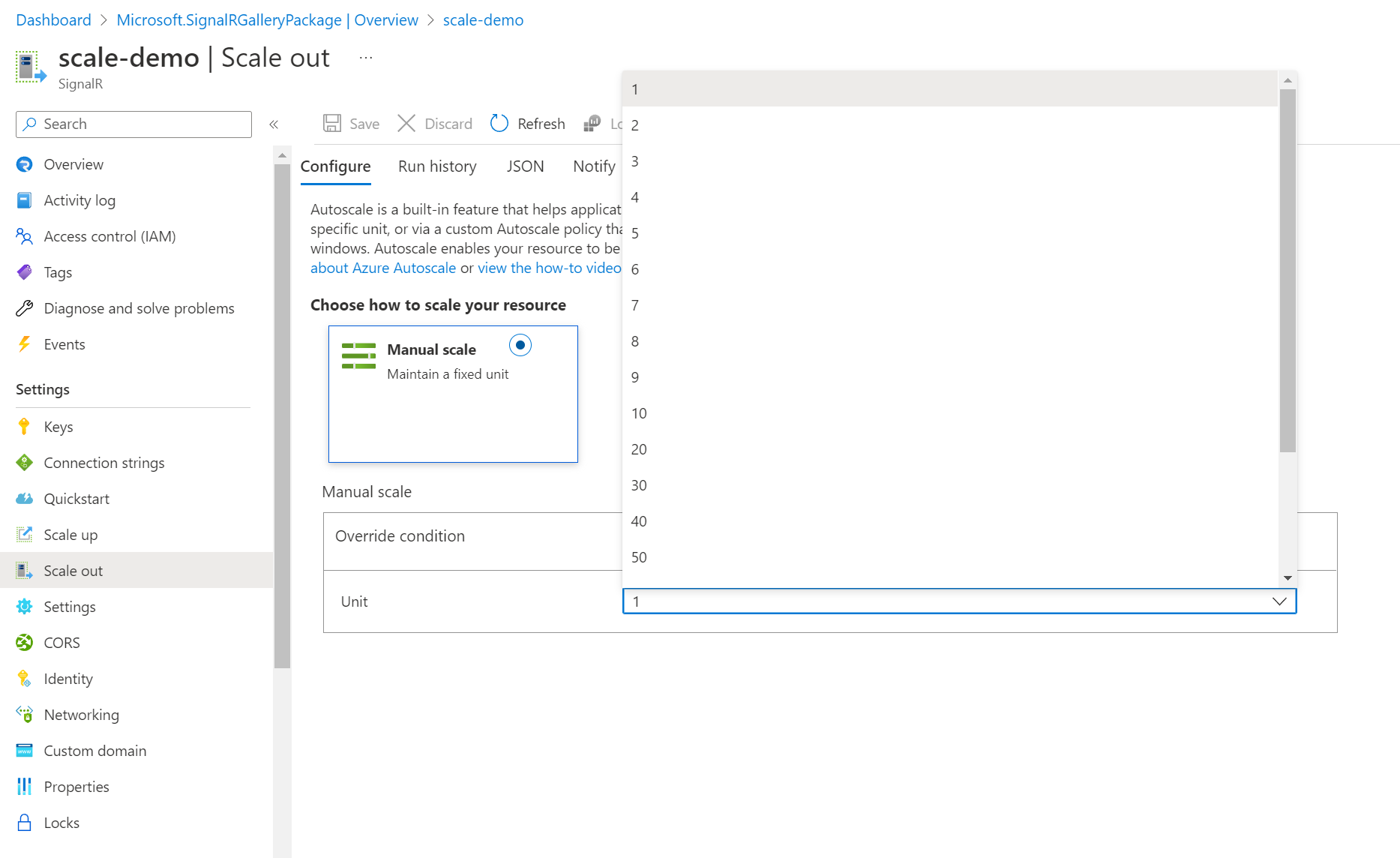Open the Custom domain page
The height and width of the screenshot is (858, 1400).
coord(94,750)
